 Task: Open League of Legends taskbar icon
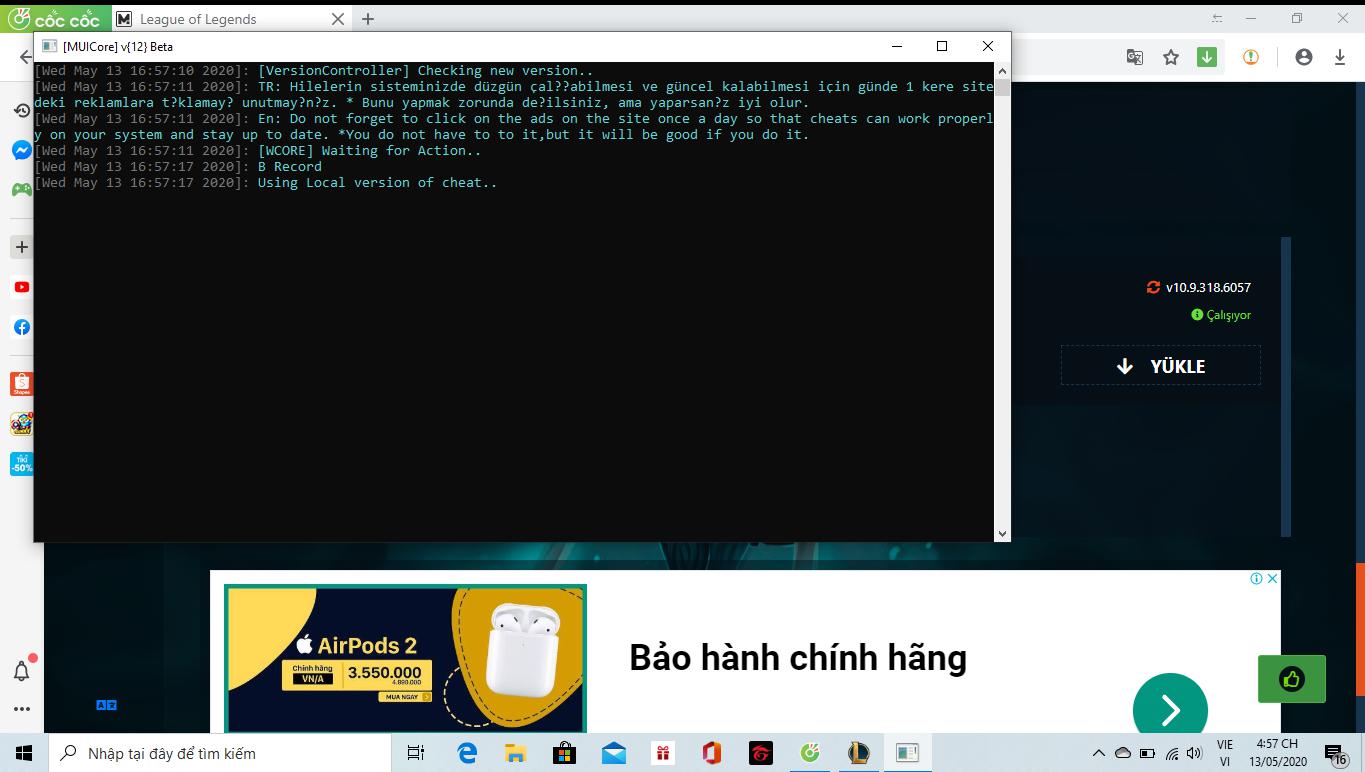(x=858, y=753)
